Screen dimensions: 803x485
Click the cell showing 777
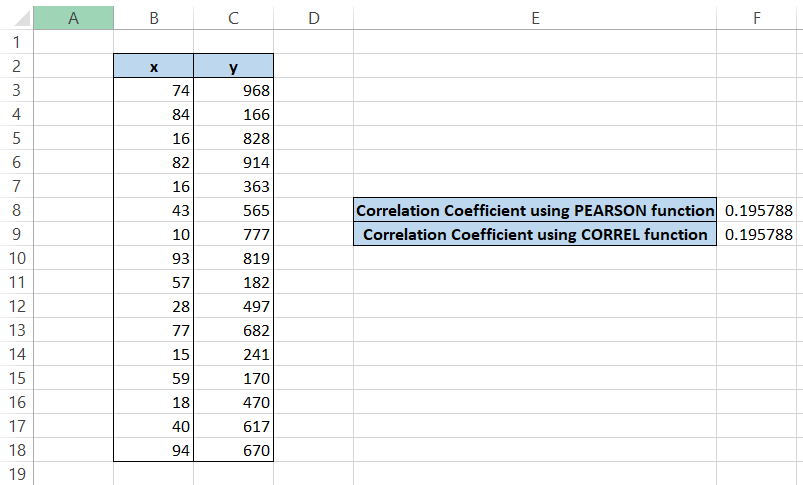[233, 234]
